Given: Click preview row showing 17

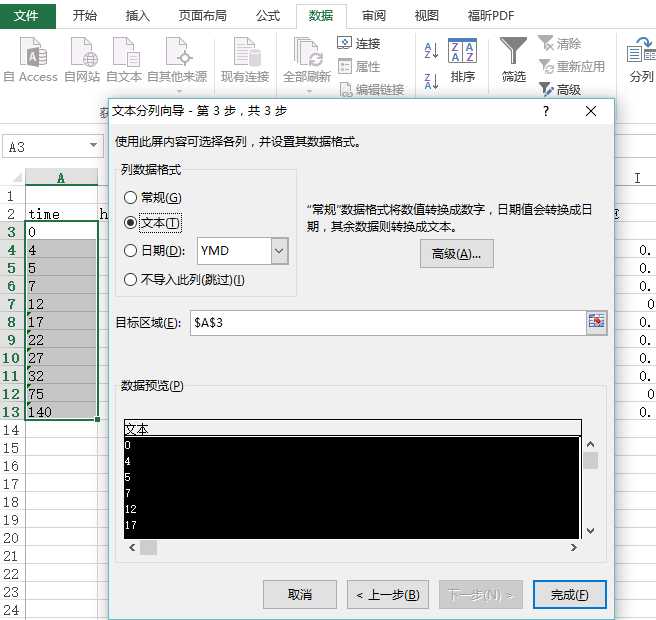Looking at the screenshot, I should 352,525.
